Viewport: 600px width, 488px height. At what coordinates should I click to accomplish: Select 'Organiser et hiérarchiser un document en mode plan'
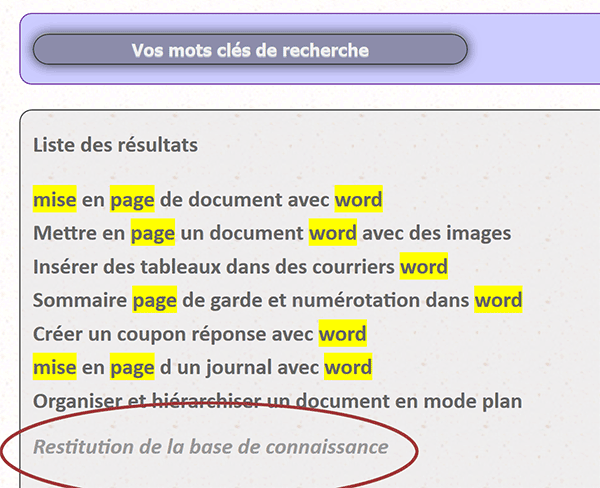point(277,401)
